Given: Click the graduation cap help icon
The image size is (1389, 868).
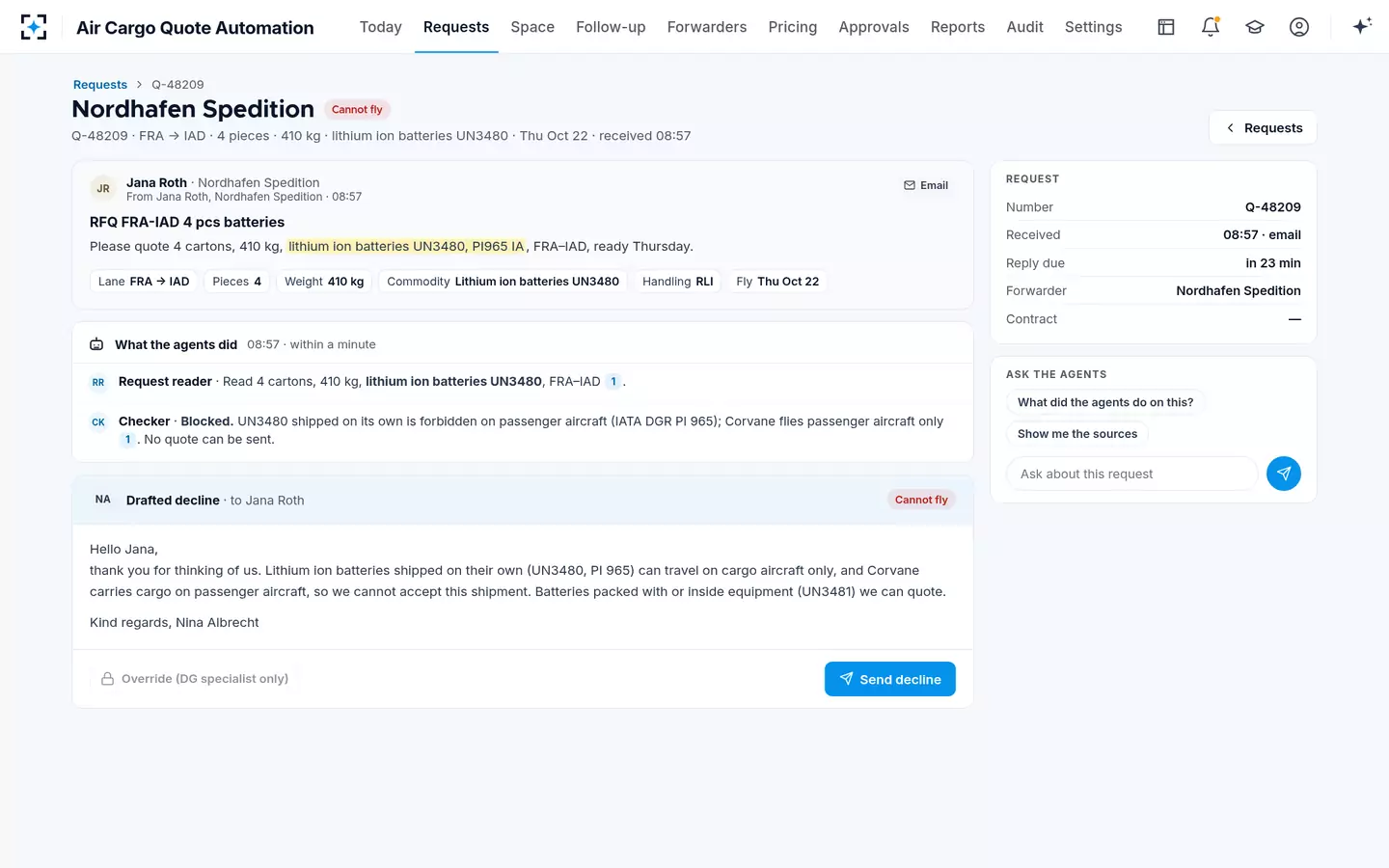Looking at the screenshot, I should (1255, 27).
